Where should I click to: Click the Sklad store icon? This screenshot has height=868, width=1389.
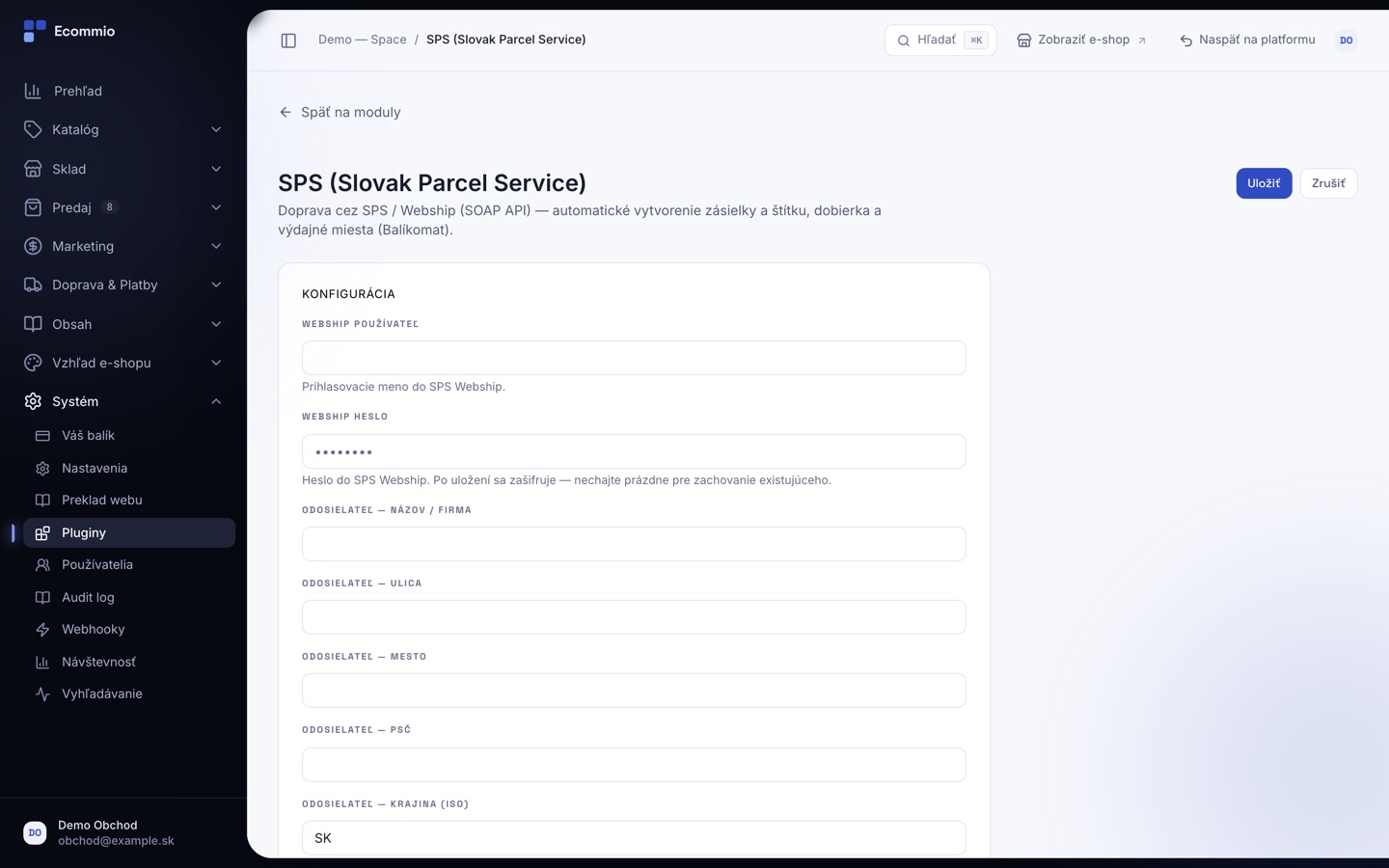tap(33, 169)
